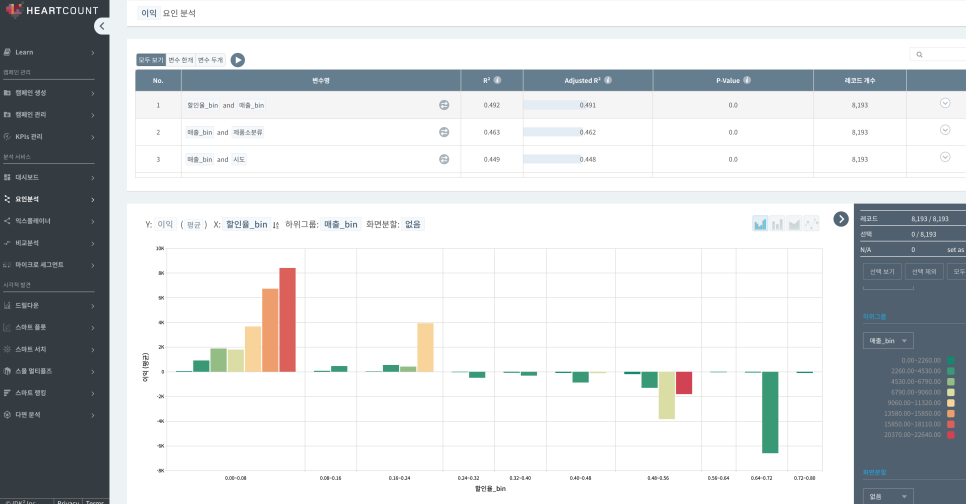Collapse the sidebar with the arrow button
Viewport: 966px width, 504px height.
(x=102, y=26)
